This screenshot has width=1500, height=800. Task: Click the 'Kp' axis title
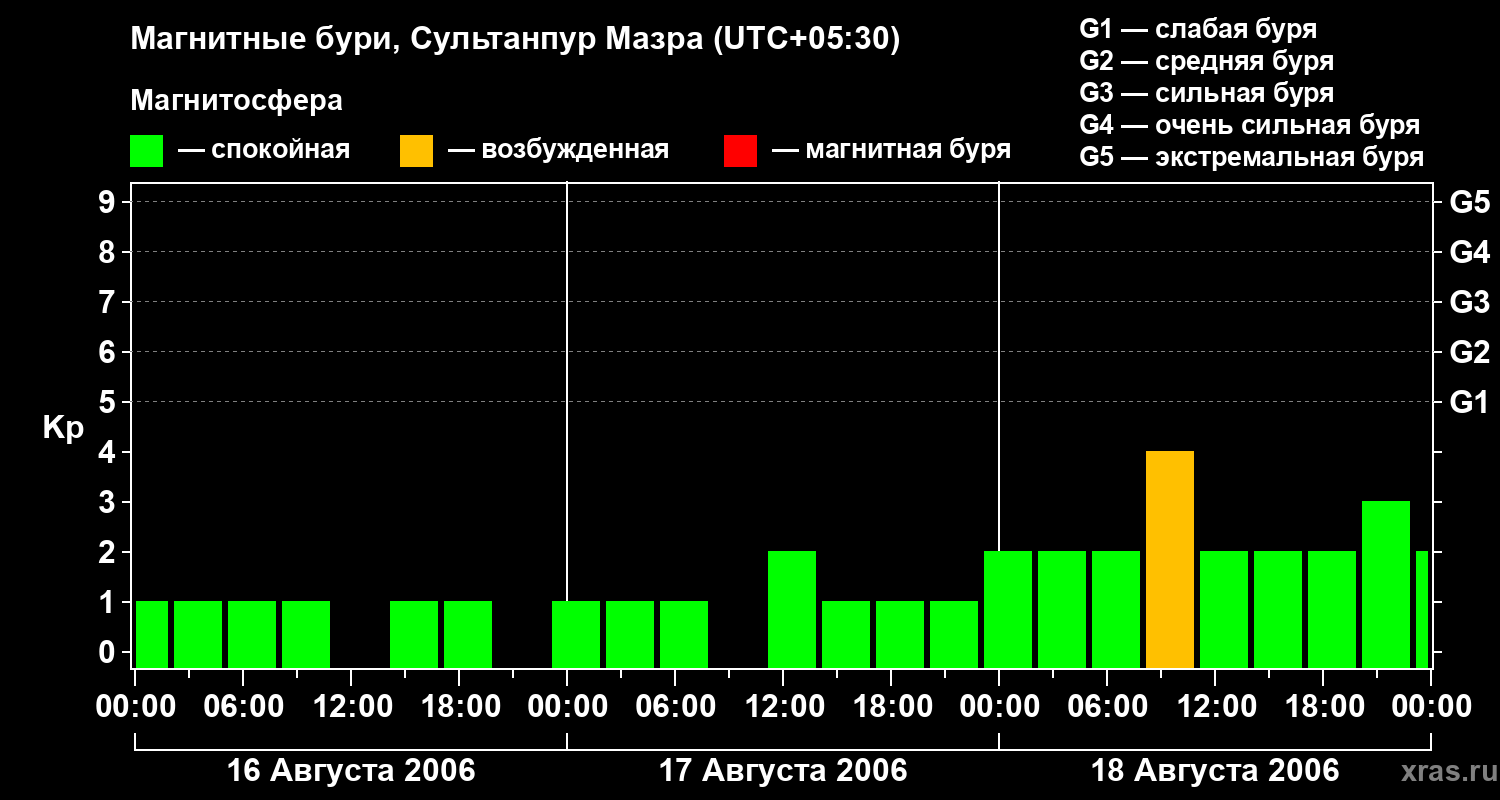tap(63, 428)
